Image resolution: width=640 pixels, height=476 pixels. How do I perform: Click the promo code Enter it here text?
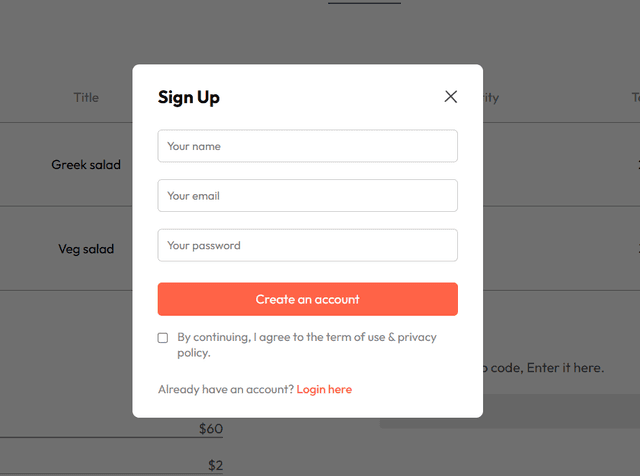(x=545, y=368)
